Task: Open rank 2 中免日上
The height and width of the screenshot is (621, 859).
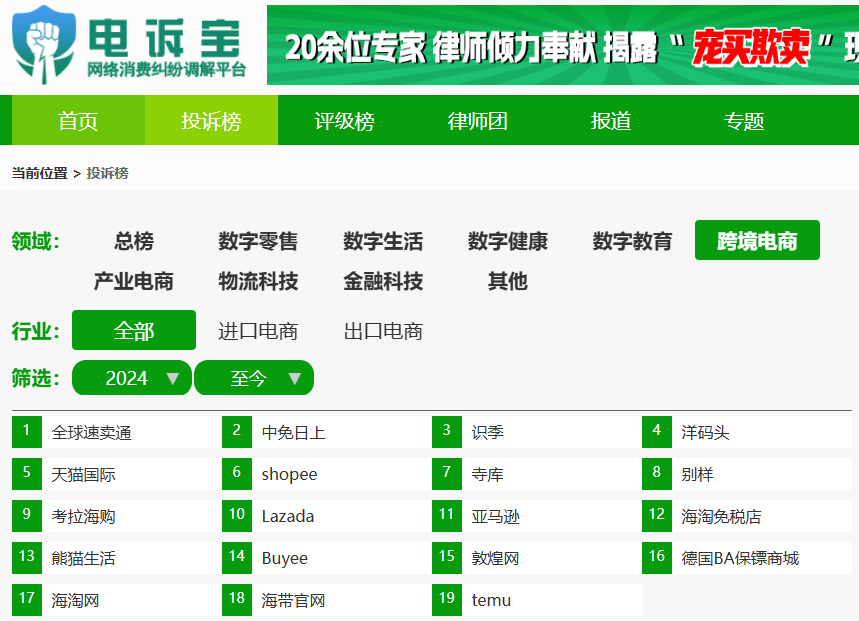Action: [325, 432]
